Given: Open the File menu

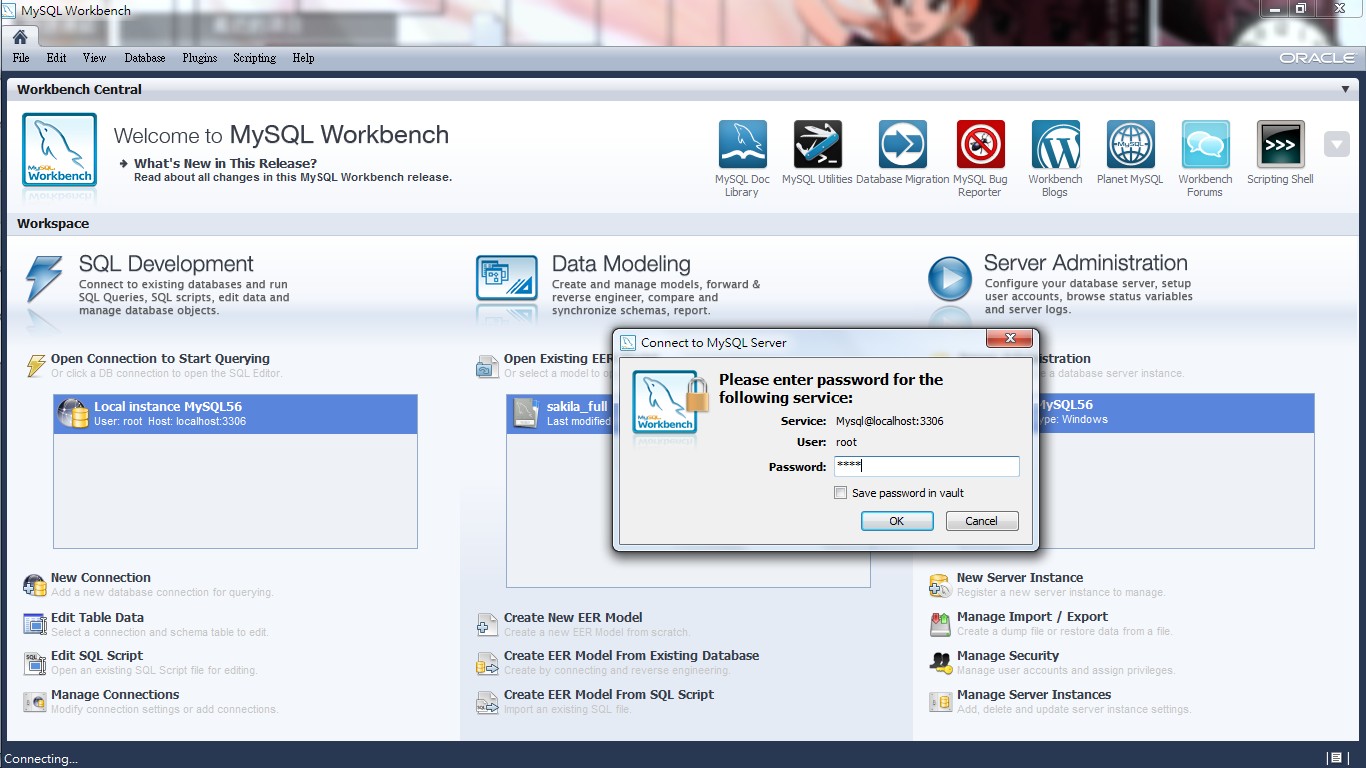Looking at the screenshot, I should [21, 58].
